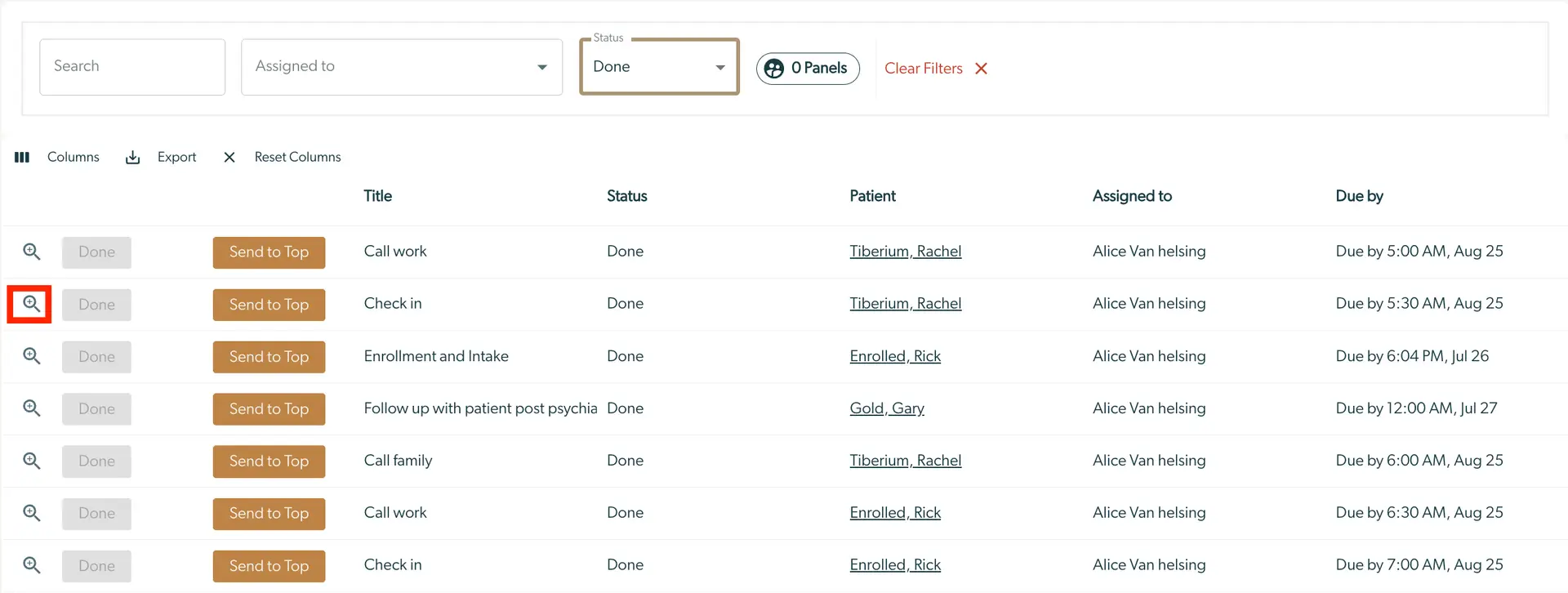Open magnifier details for the Call work task

tap(30, 252)
